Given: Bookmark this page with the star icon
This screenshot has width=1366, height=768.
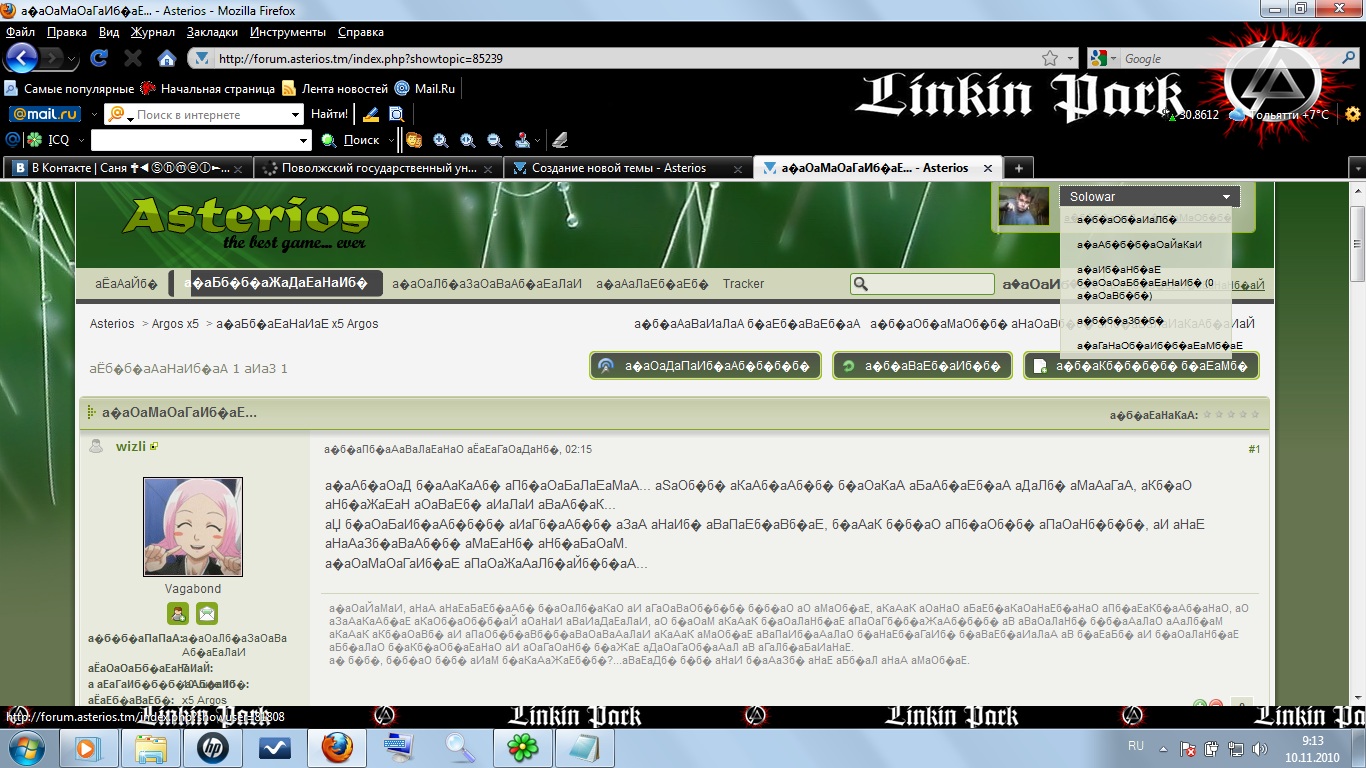Looking at the screenshot, I should tap(1049, 59).
